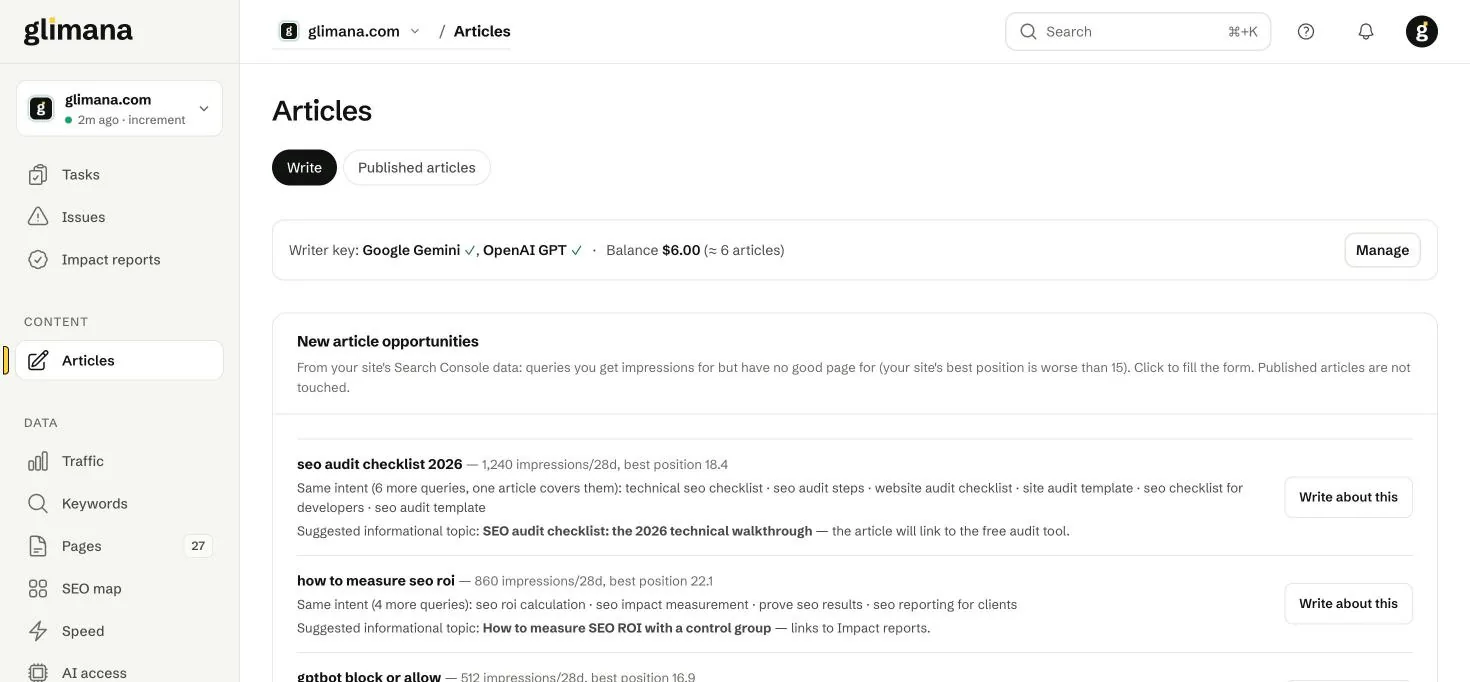Click the 'Google Gemini' writer key label

(x=411, y=250)
